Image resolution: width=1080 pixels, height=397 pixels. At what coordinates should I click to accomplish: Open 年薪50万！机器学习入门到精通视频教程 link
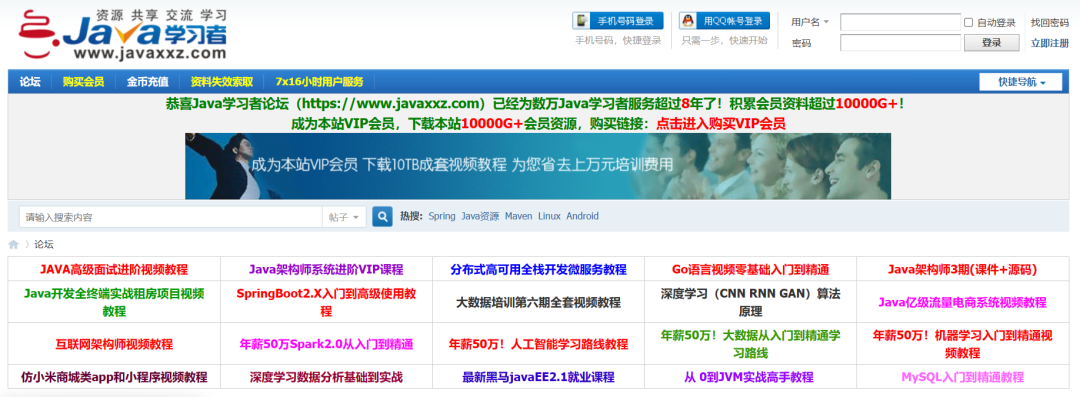[x=962, y=344]
